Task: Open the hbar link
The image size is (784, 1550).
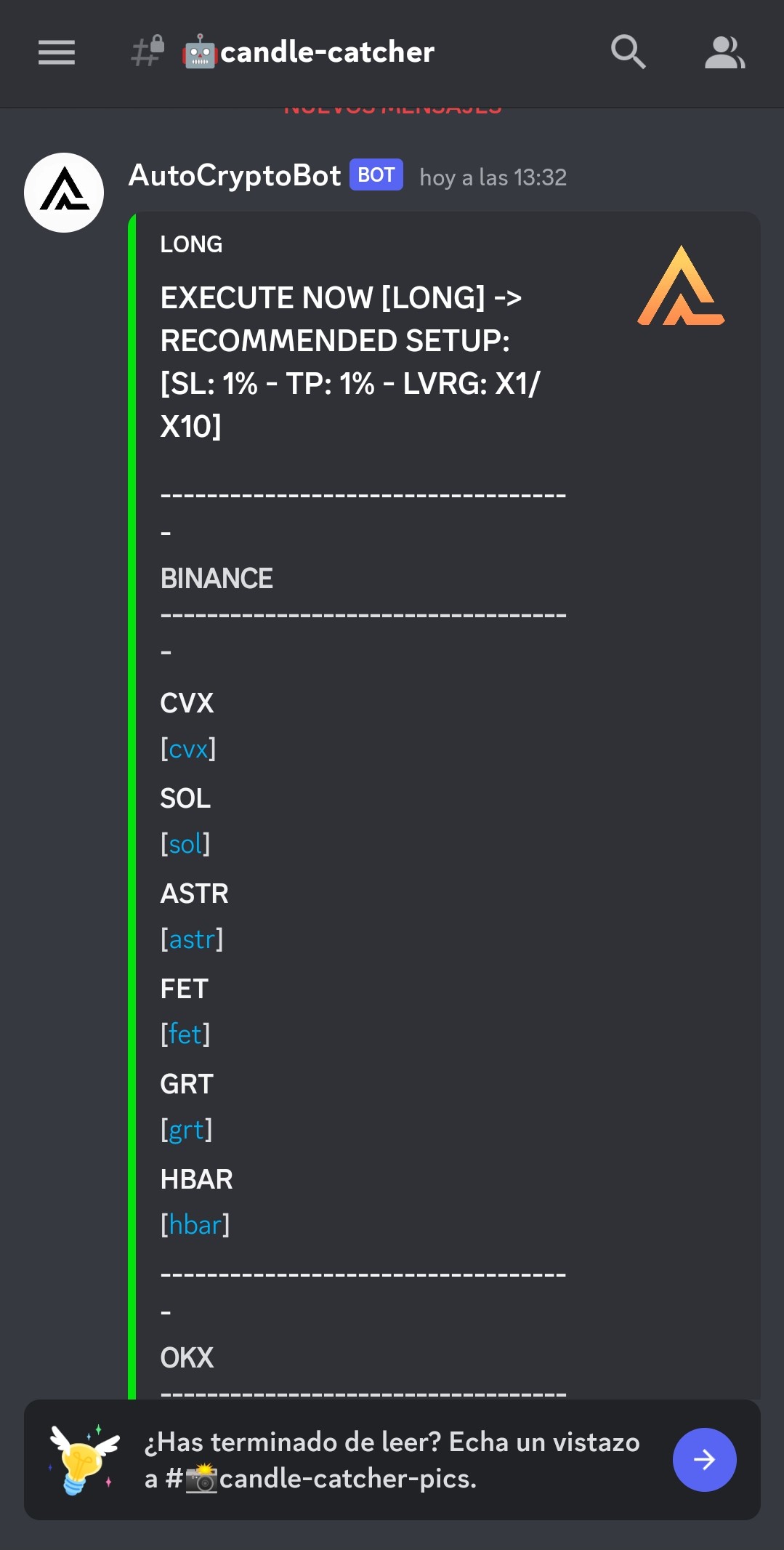Action: click(195, 1225)
